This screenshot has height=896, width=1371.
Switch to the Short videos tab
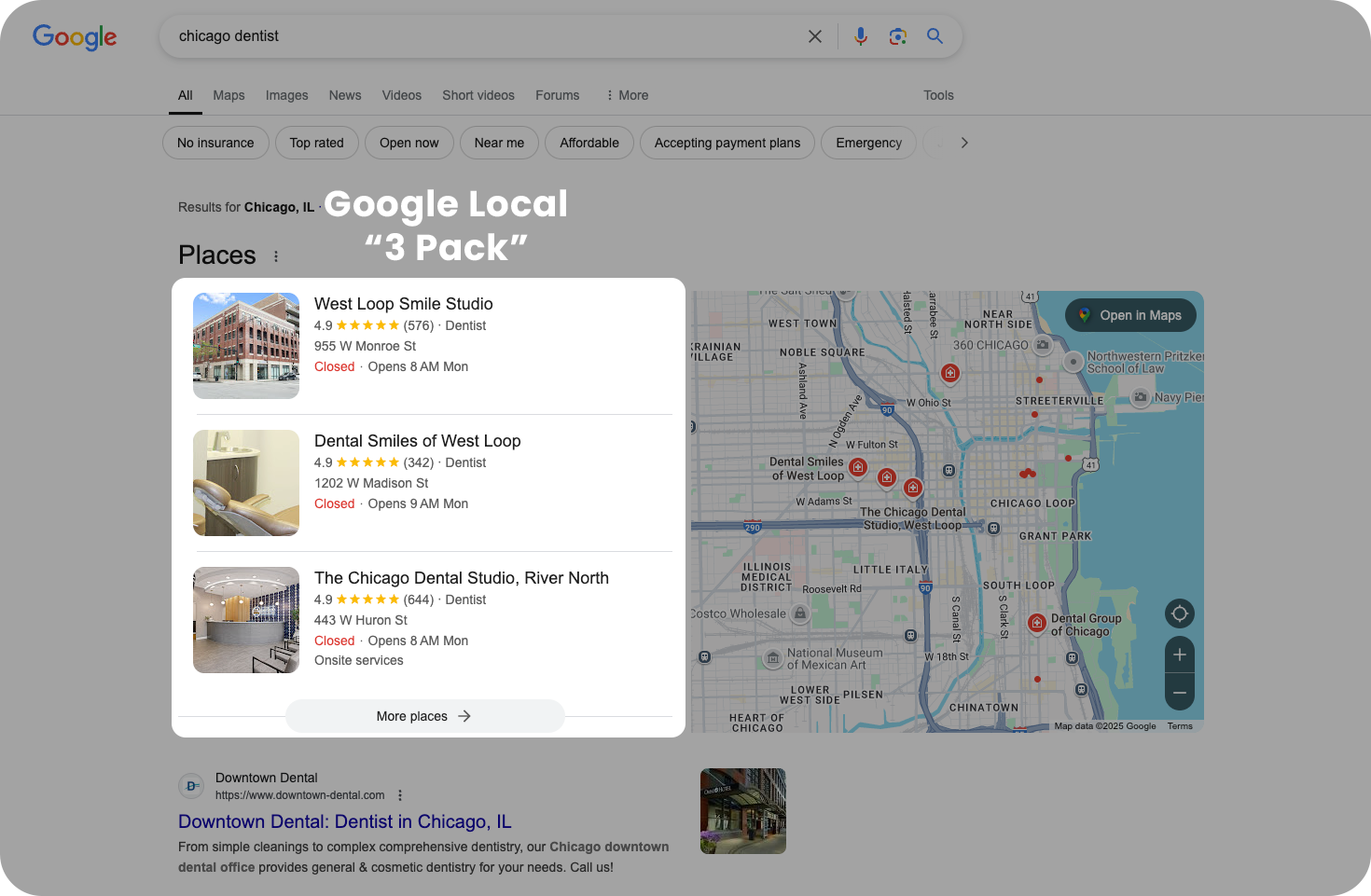pyautogui.click(x=478, y=95)
